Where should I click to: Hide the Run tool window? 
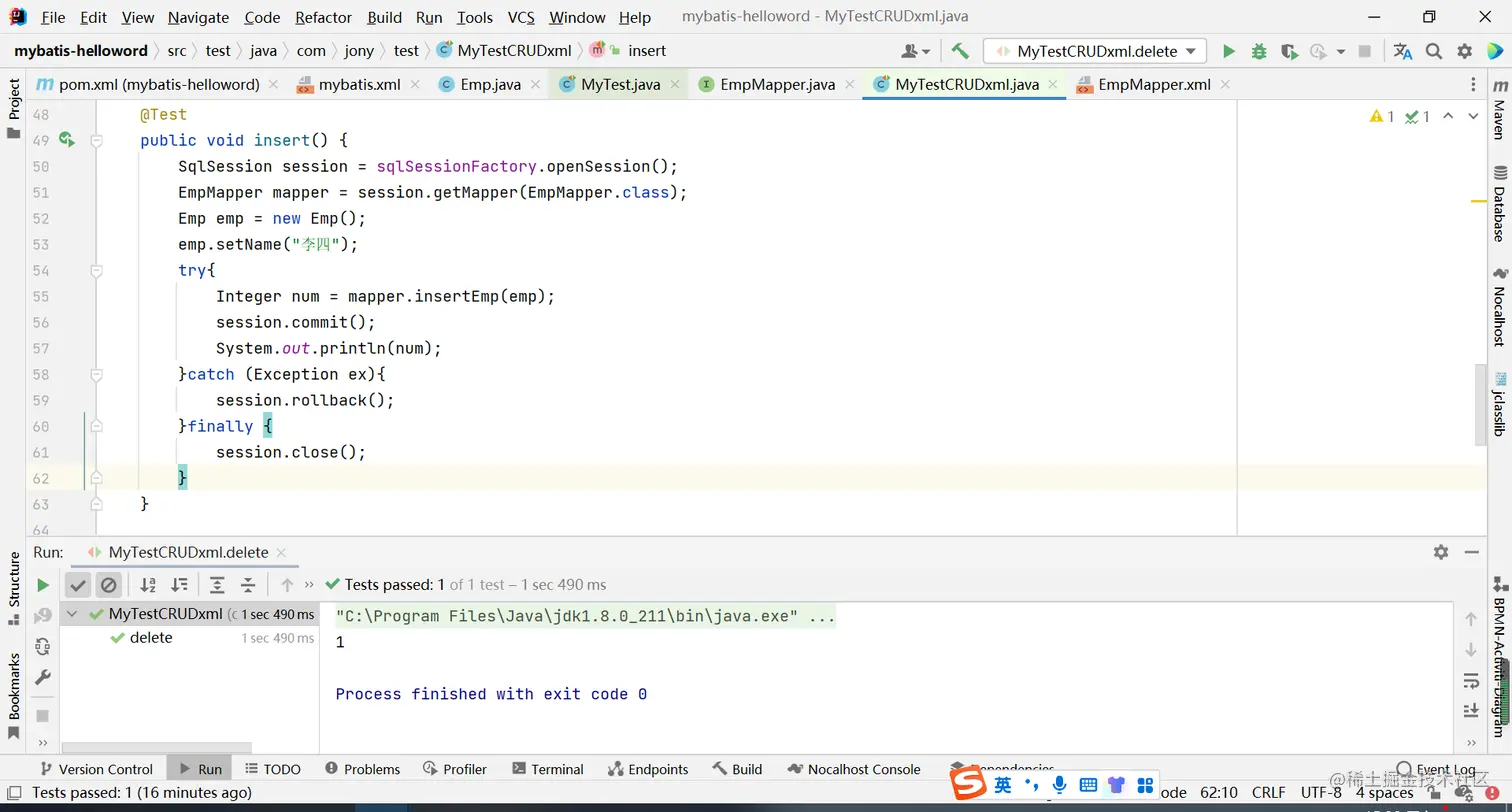1471,552
